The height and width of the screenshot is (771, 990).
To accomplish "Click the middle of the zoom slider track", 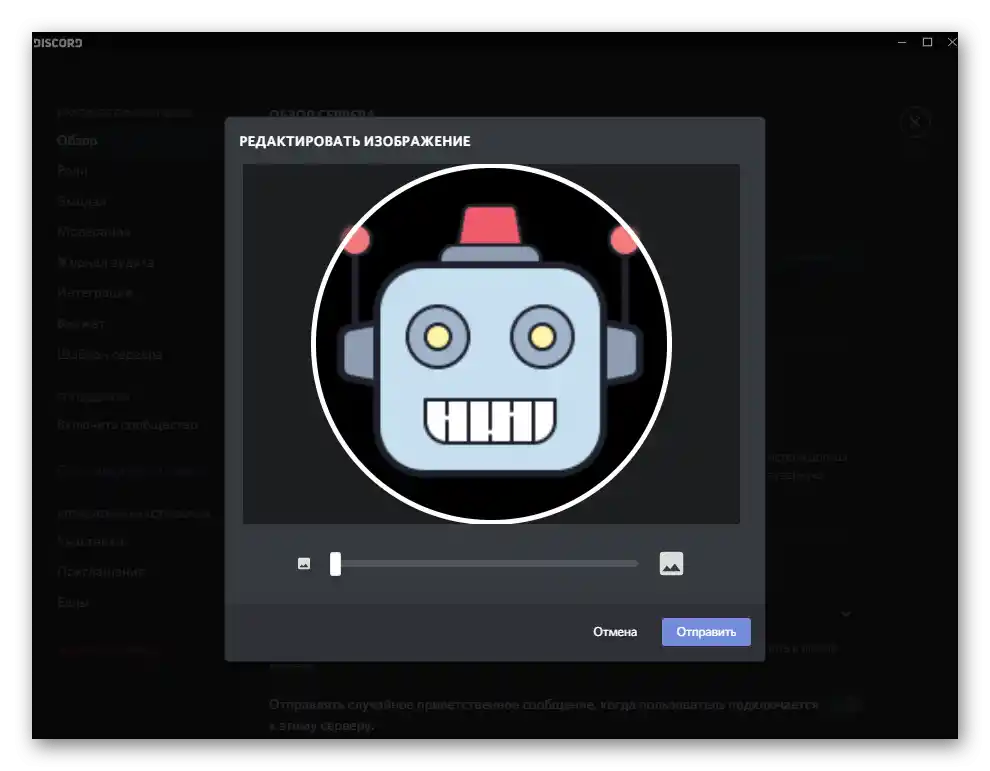I will tap(485, 563).
